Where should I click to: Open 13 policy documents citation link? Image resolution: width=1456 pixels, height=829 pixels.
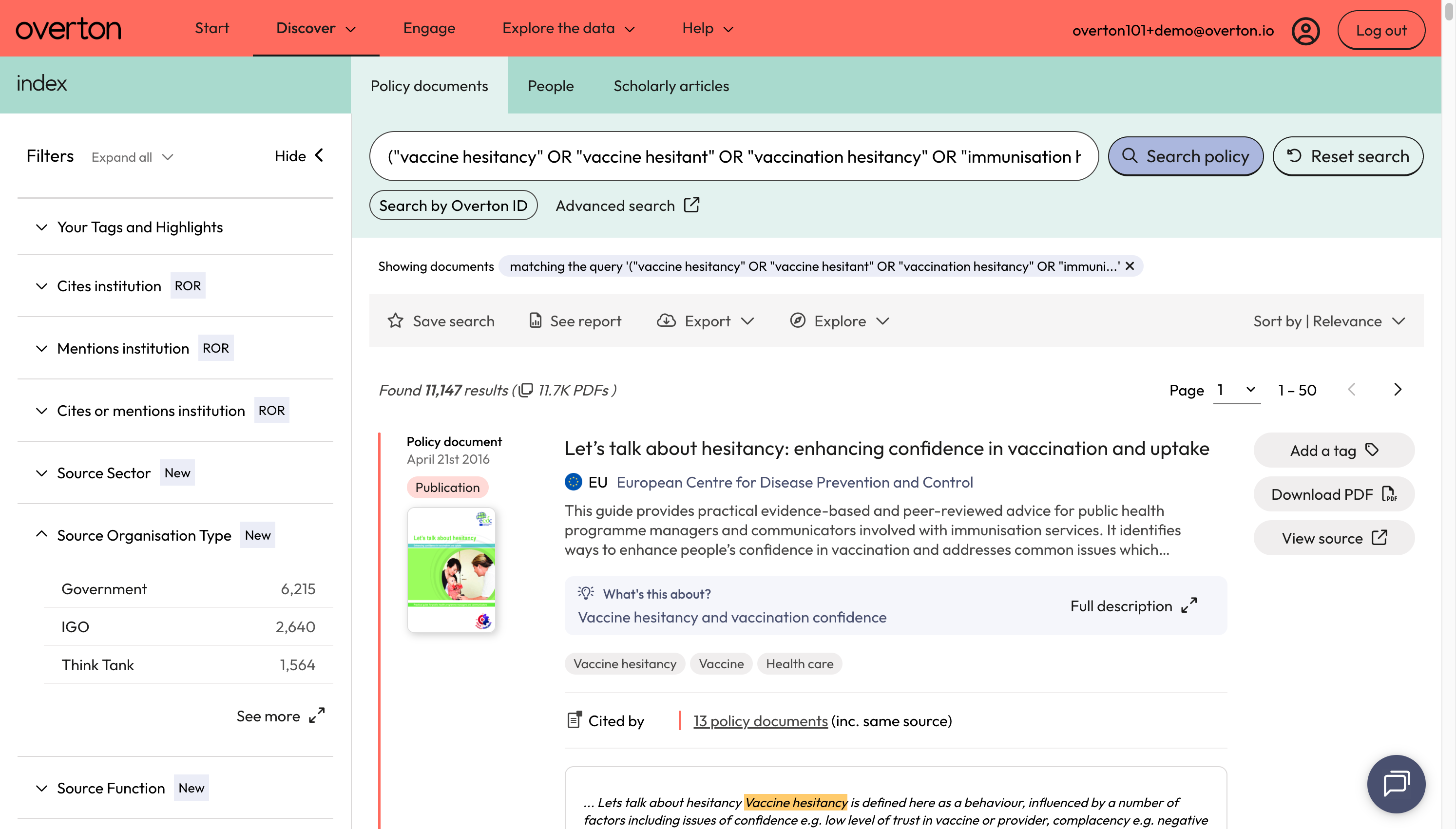tap(760, 720)
